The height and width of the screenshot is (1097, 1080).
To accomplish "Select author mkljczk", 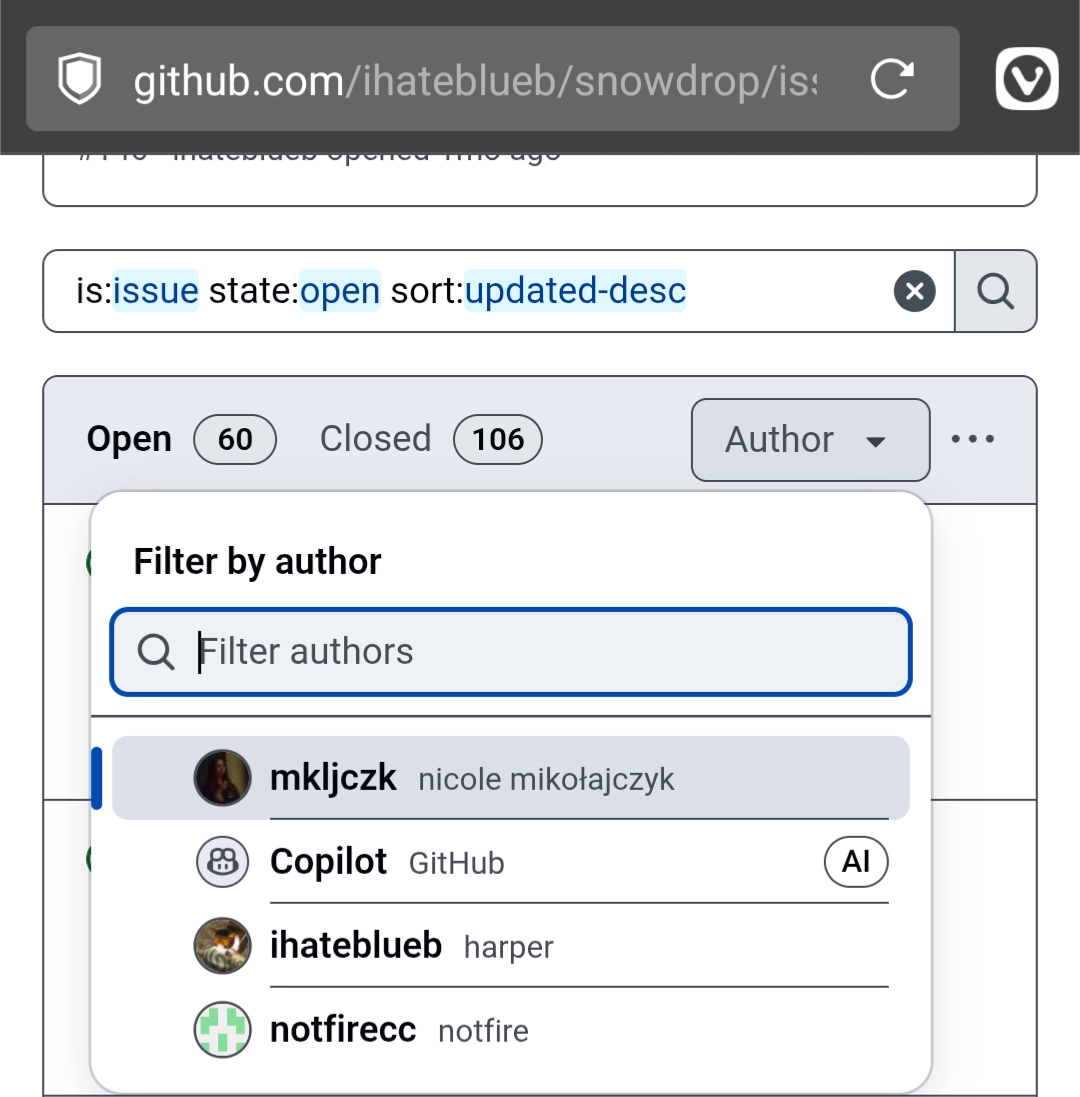I will click(511, 778).
